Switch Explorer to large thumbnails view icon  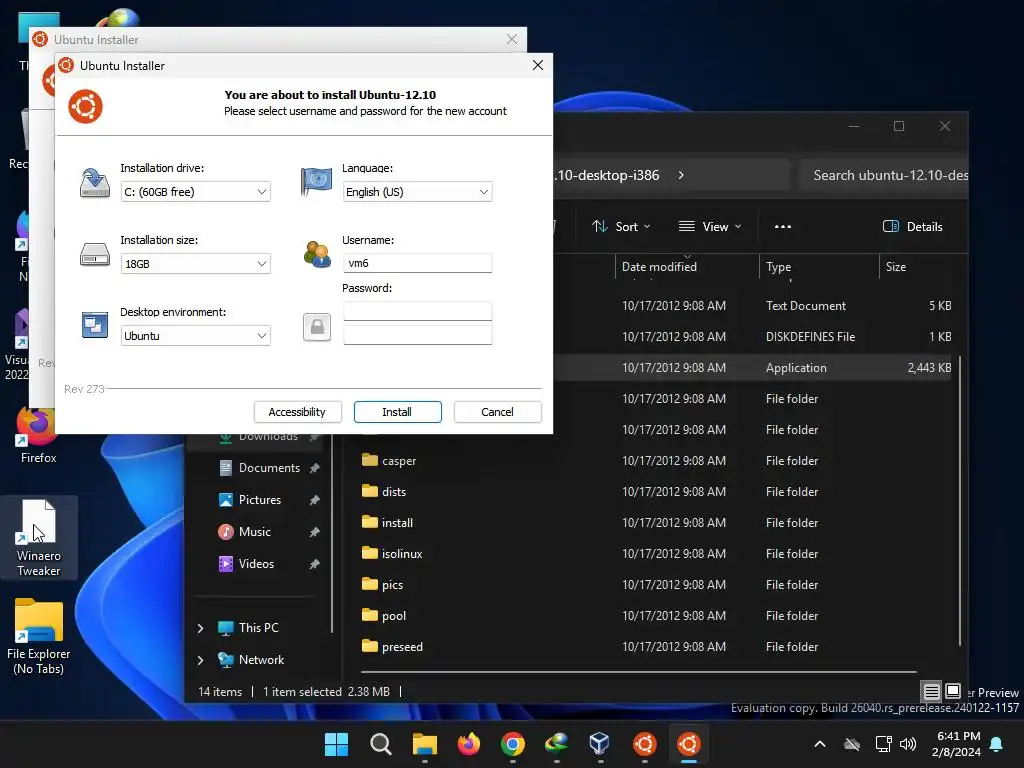[953, 691]
